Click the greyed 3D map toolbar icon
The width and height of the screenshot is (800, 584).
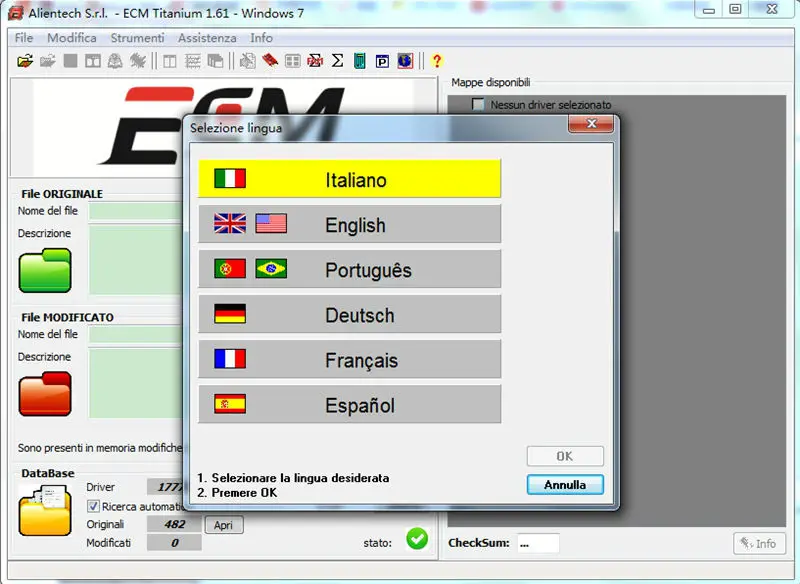tap(115, 61)
